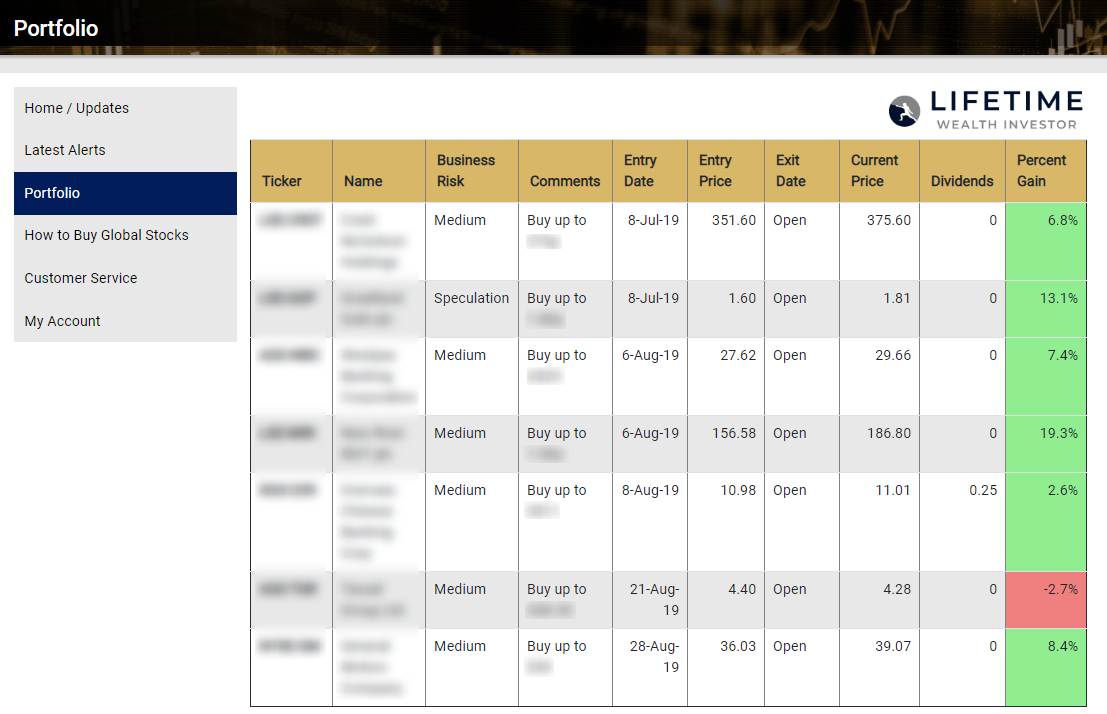Screen dimensions: 1107x714
Task: Click the Dividends column header
Action: tap(963, 172)
